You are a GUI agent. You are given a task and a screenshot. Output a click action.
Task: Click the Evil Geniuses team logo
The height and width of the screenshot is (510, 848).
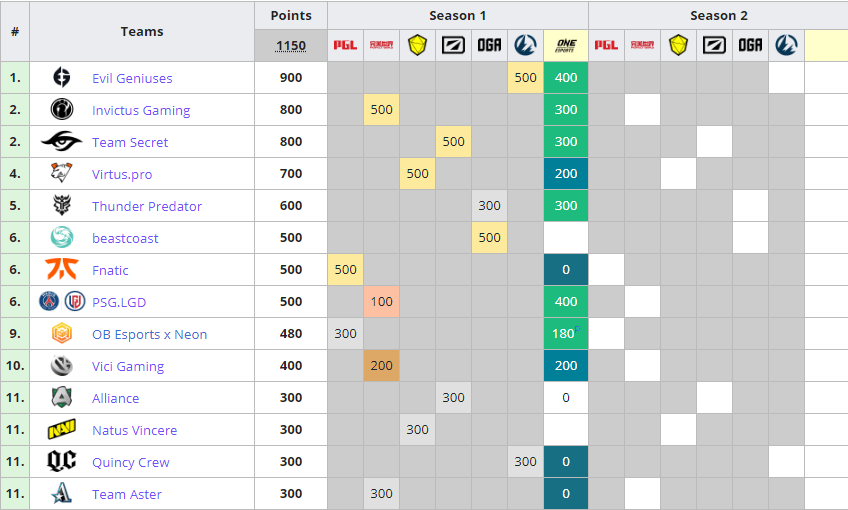coord(62,78)
